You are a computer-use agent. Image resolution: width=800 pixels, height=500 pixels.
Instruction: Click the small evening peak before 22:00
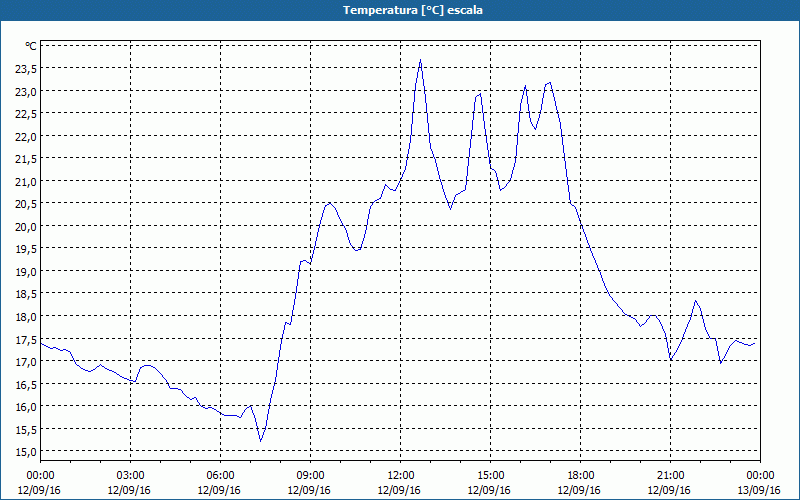tap(695, 301)
